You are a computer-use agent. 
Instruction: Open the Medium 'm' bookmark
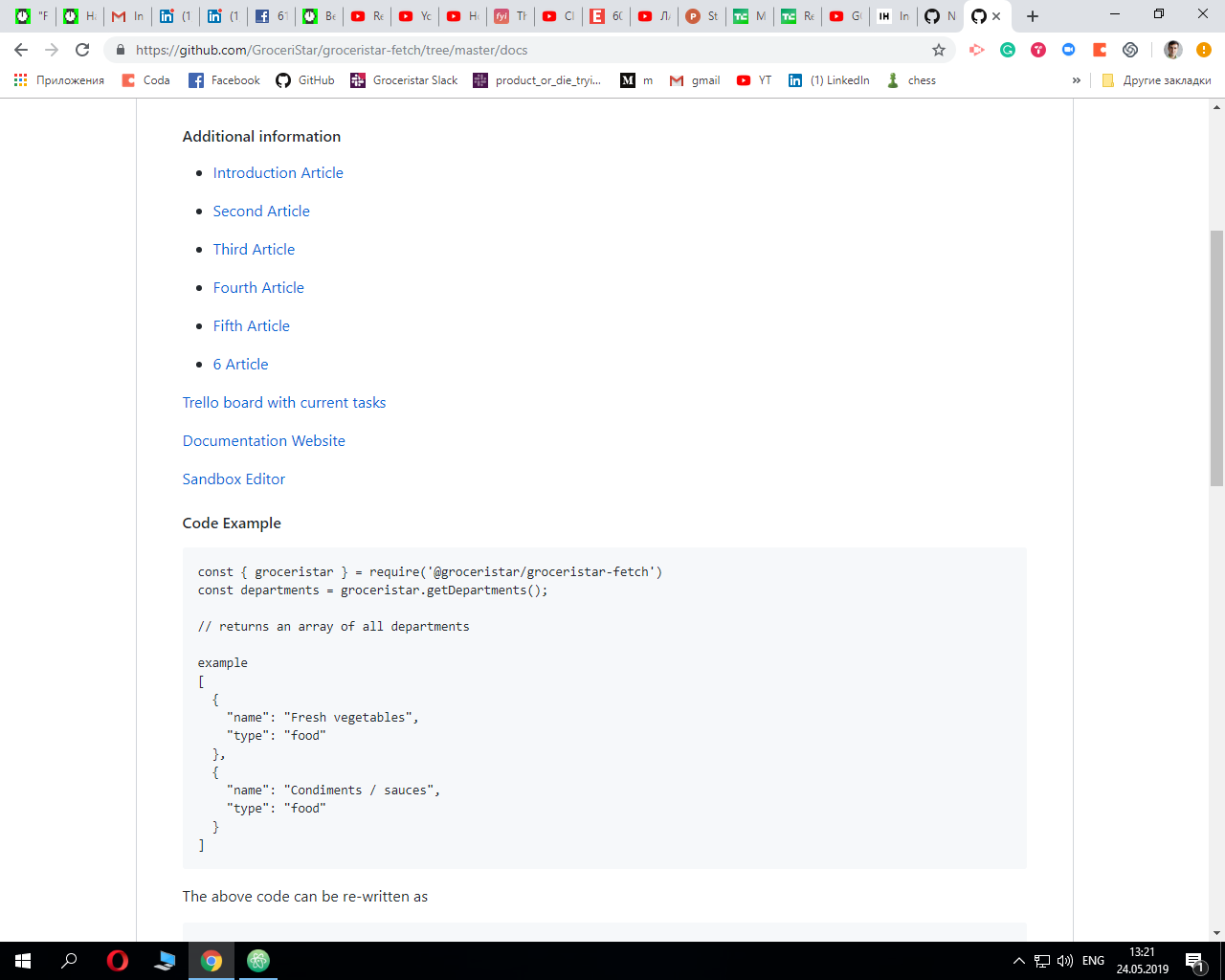(636, 80)
